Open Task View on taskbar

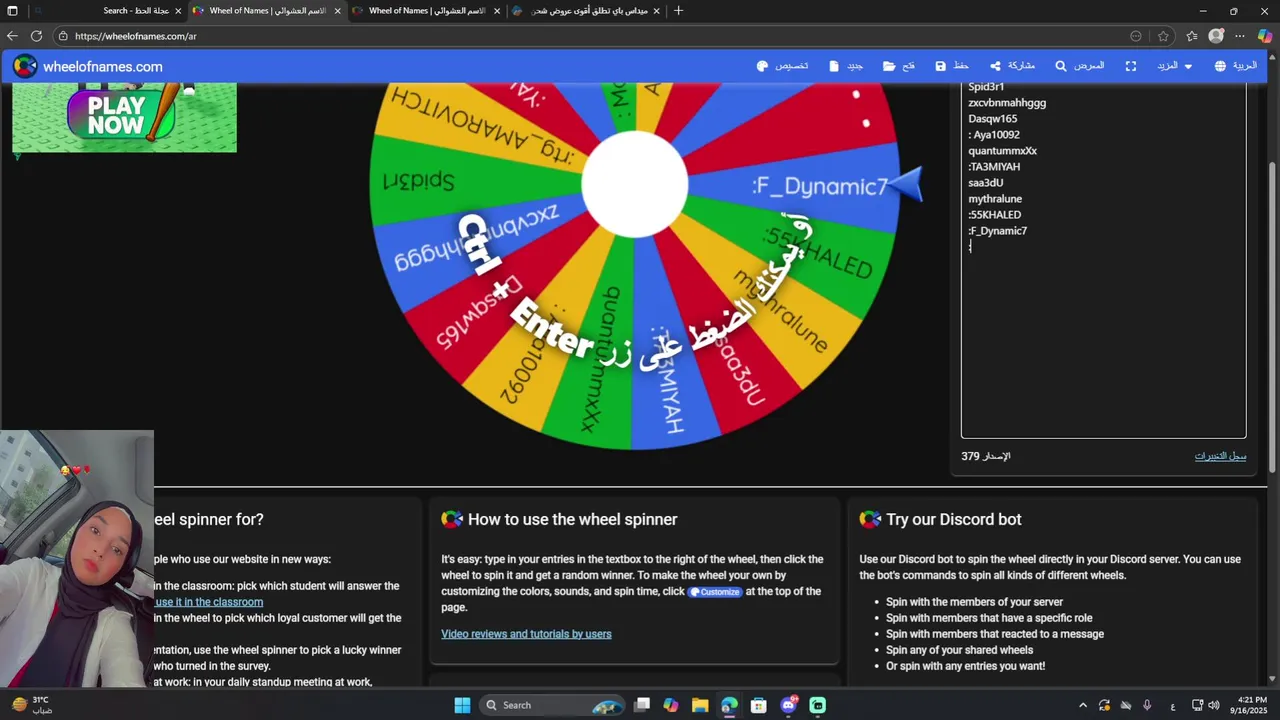pos(642,705)
